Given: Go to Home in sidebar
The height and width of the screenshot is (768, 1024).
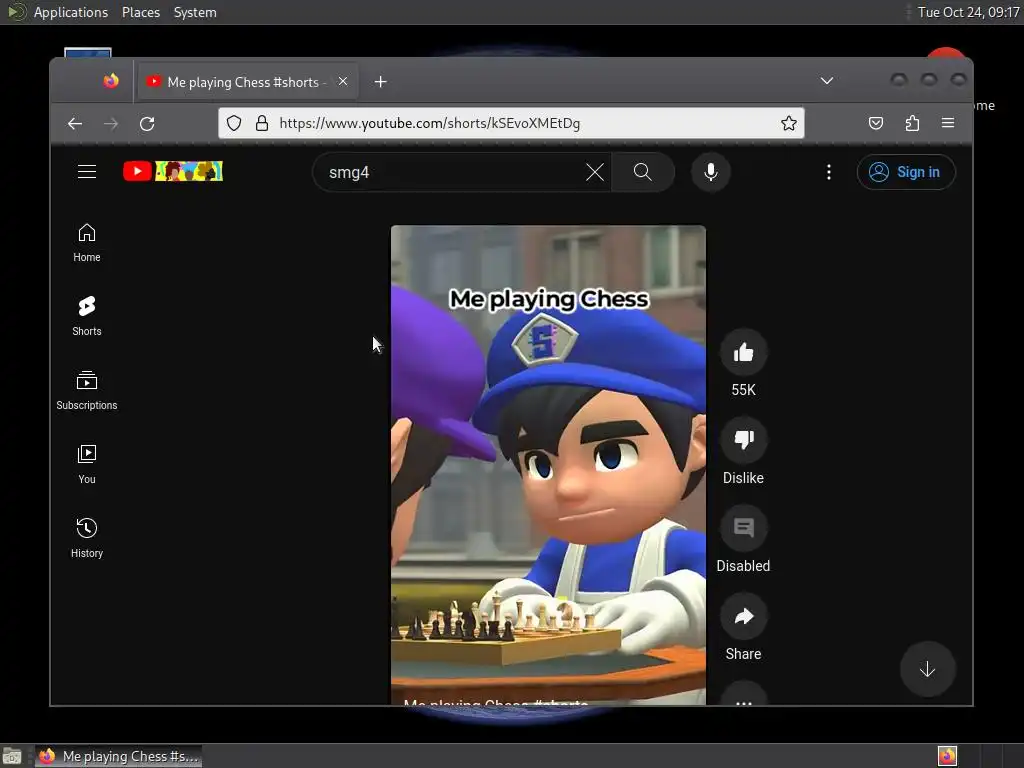Looking at the screenshot, I should point(87,243).
